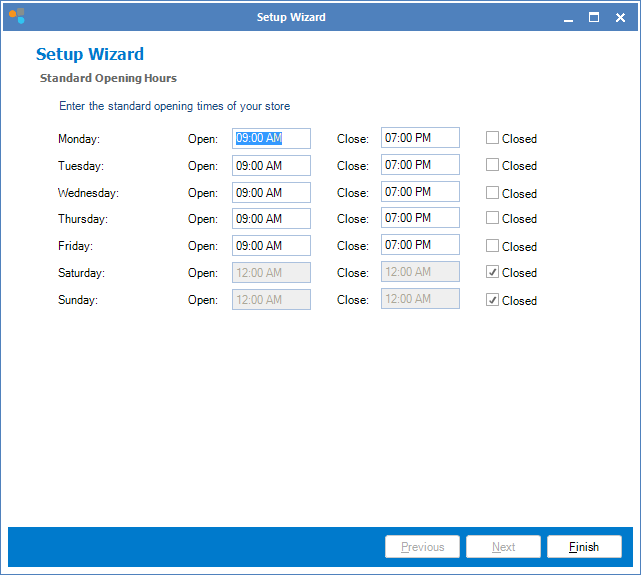Click Thursday opening time input
This screenshot has width=641, height=575.
click(271, 218)
